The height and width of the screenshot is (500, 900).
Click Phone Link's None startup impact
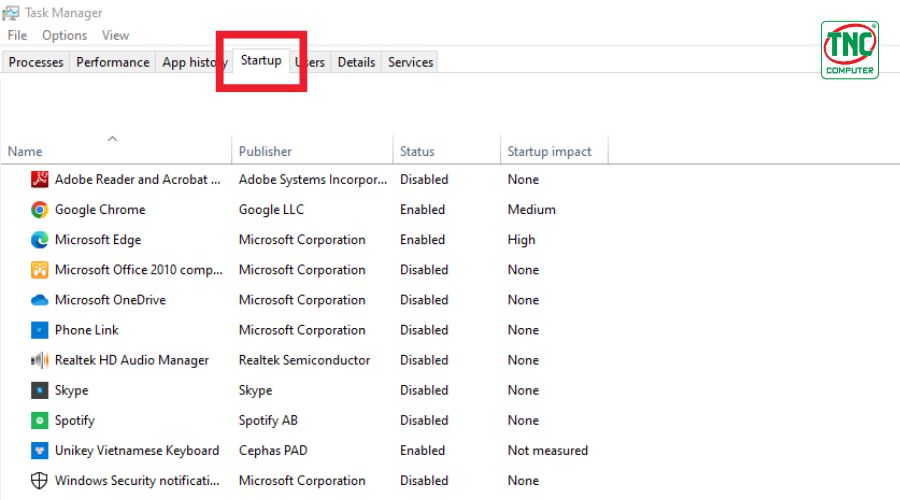(523, 330)
